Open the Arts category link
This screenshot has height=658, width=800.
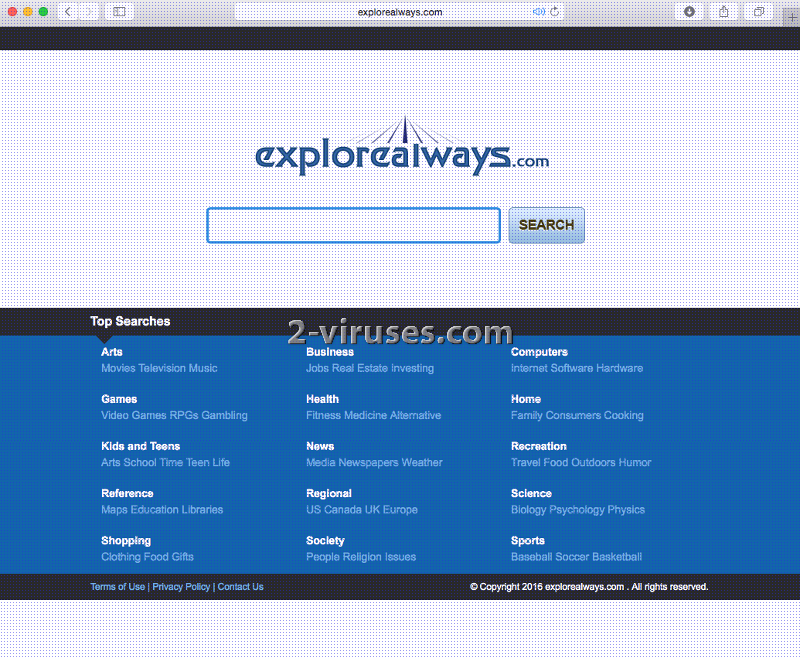112,352
